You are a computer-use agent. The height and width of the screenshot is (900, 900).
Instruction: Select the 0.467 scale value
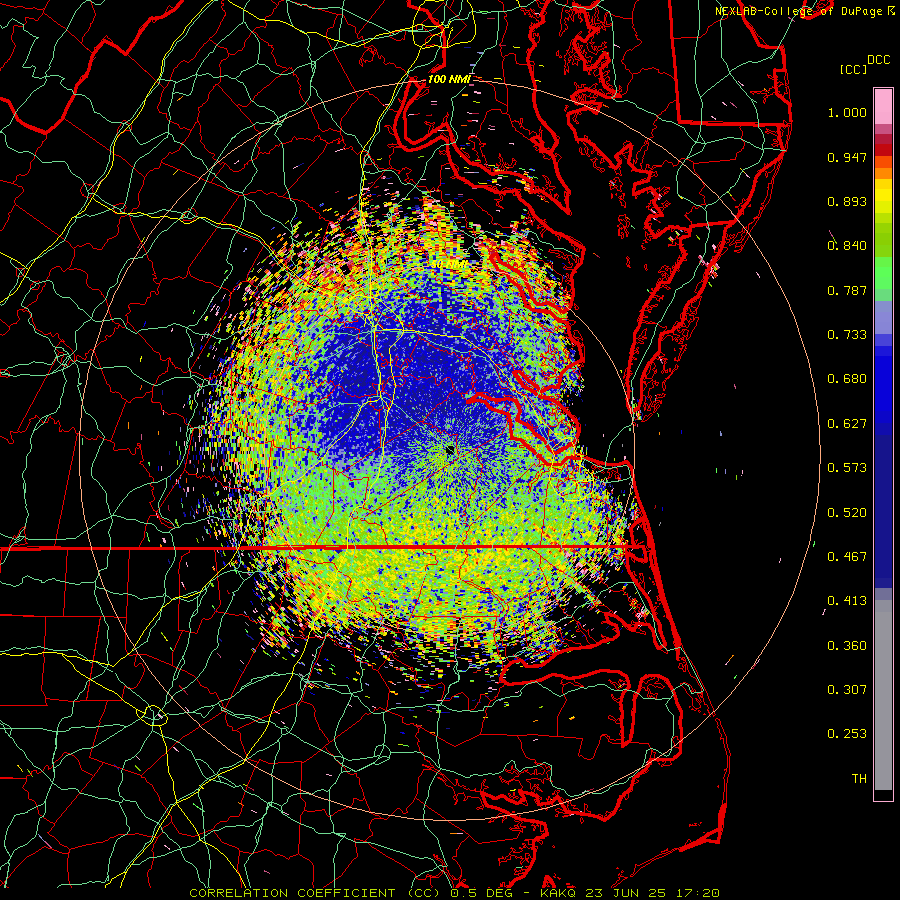(x=847, y=557)
